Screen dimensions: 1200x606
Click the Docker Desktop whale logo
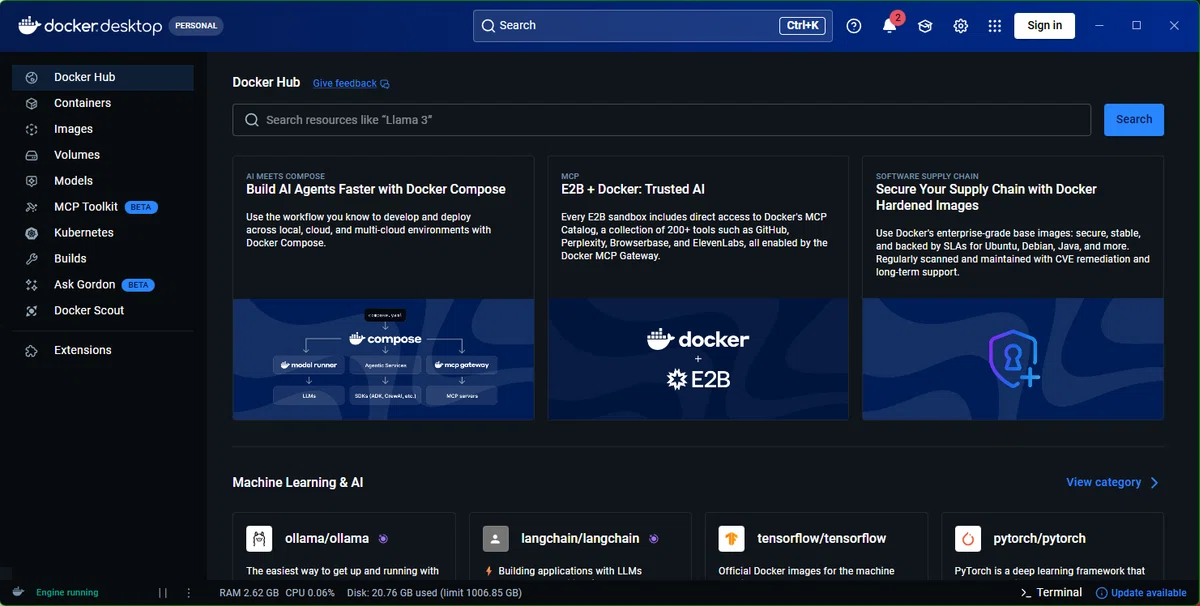29,25
